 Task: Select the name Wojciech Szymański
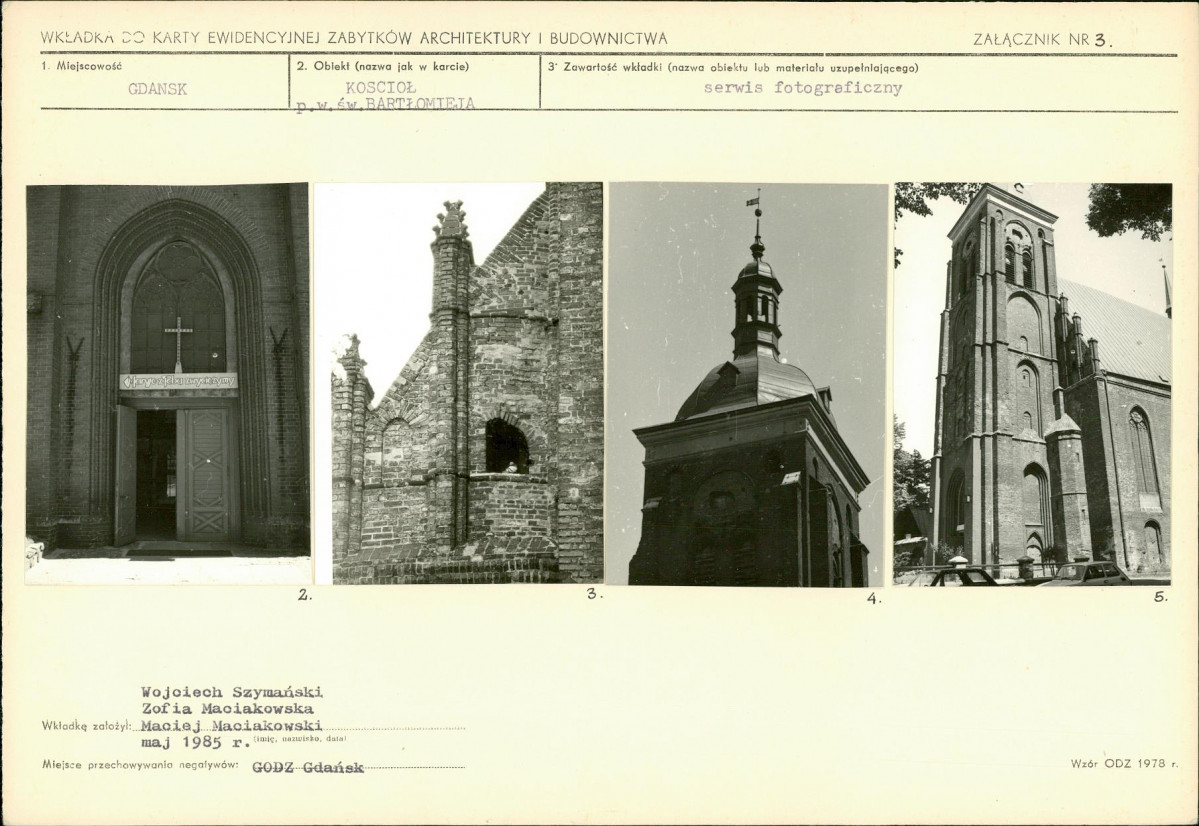[232, 692]
